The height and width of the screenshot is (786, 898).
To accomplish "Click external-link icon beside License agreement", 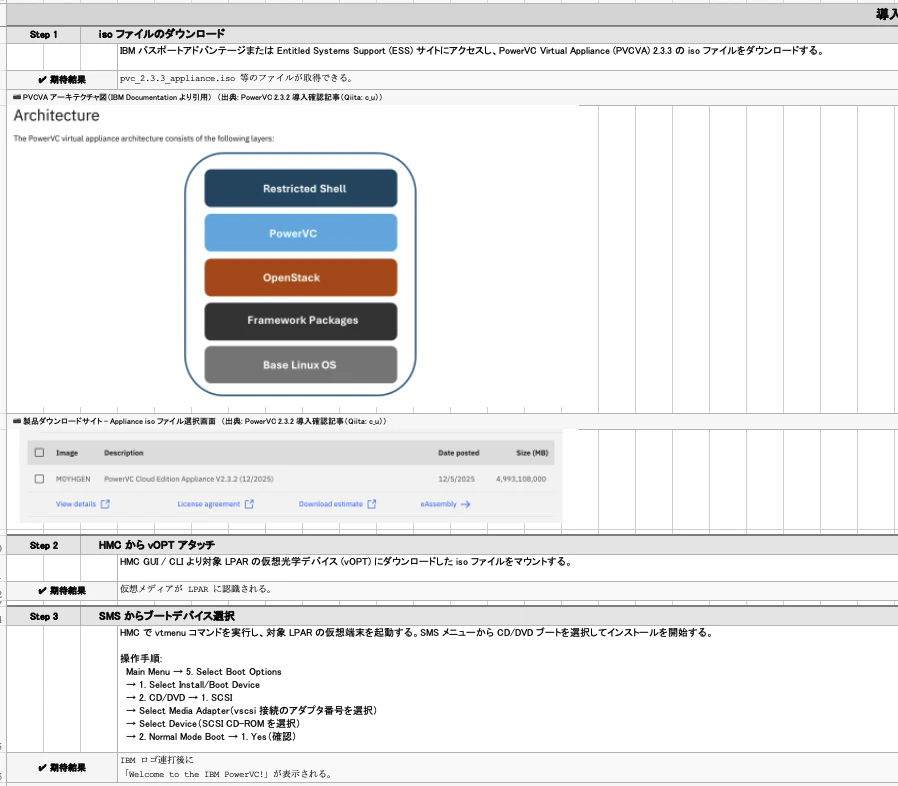I will [x=249, y=504].
